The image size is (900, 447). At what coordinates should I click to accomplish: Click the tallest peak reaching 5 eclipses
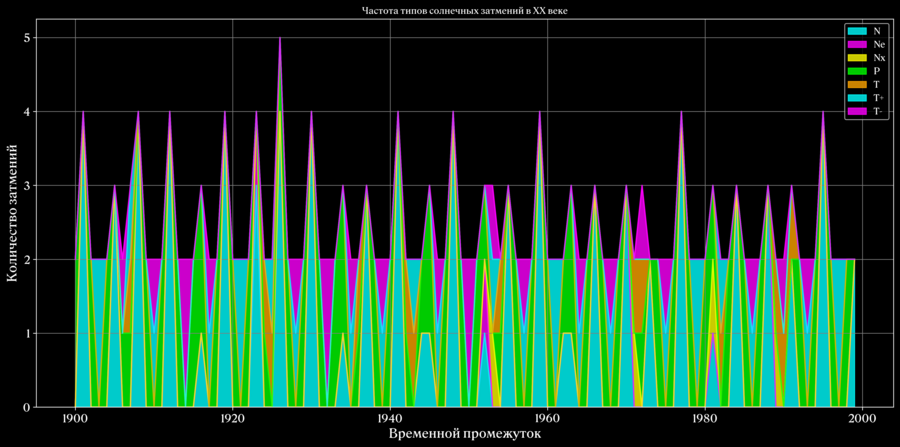pyautogui.click(x=280, y=40)
